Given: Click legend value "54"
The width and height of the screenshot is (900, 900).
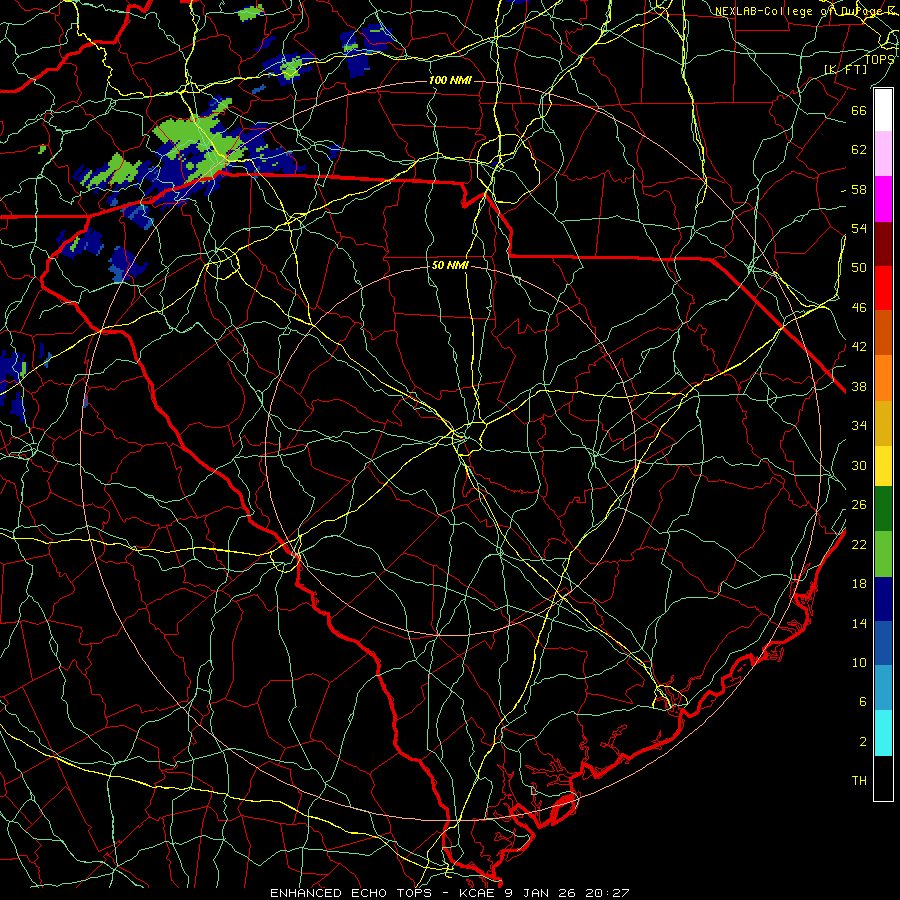Looking at the screenshot, I should (x=859, y=228).
